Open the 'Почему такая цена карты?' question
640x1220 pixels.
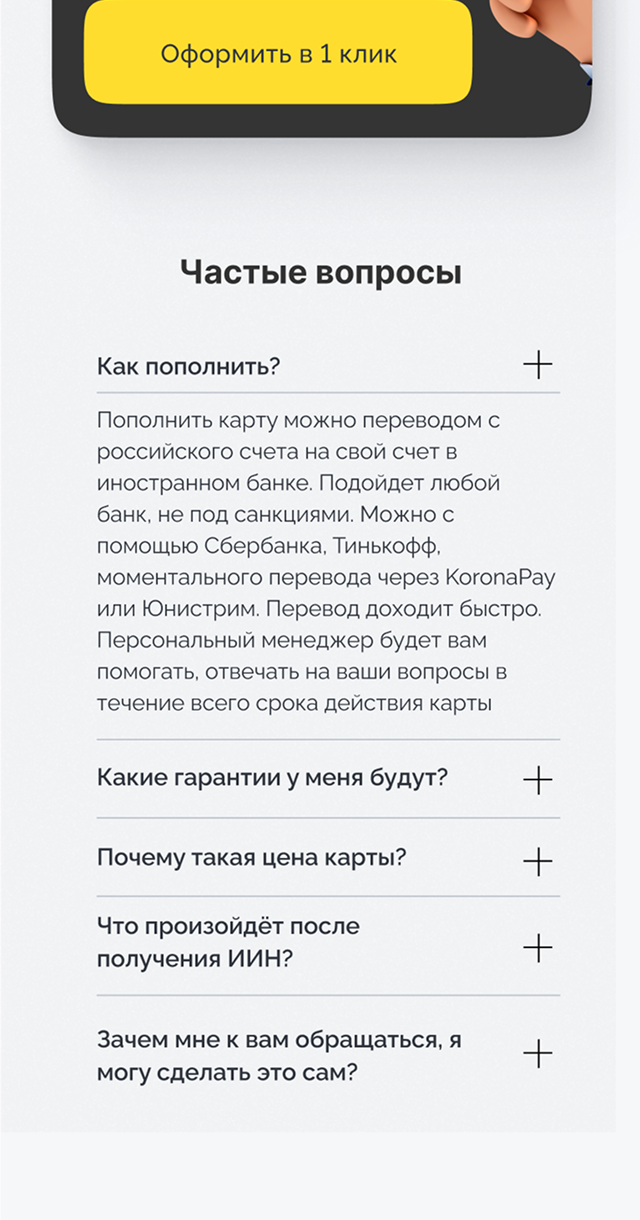click(251, 858)
